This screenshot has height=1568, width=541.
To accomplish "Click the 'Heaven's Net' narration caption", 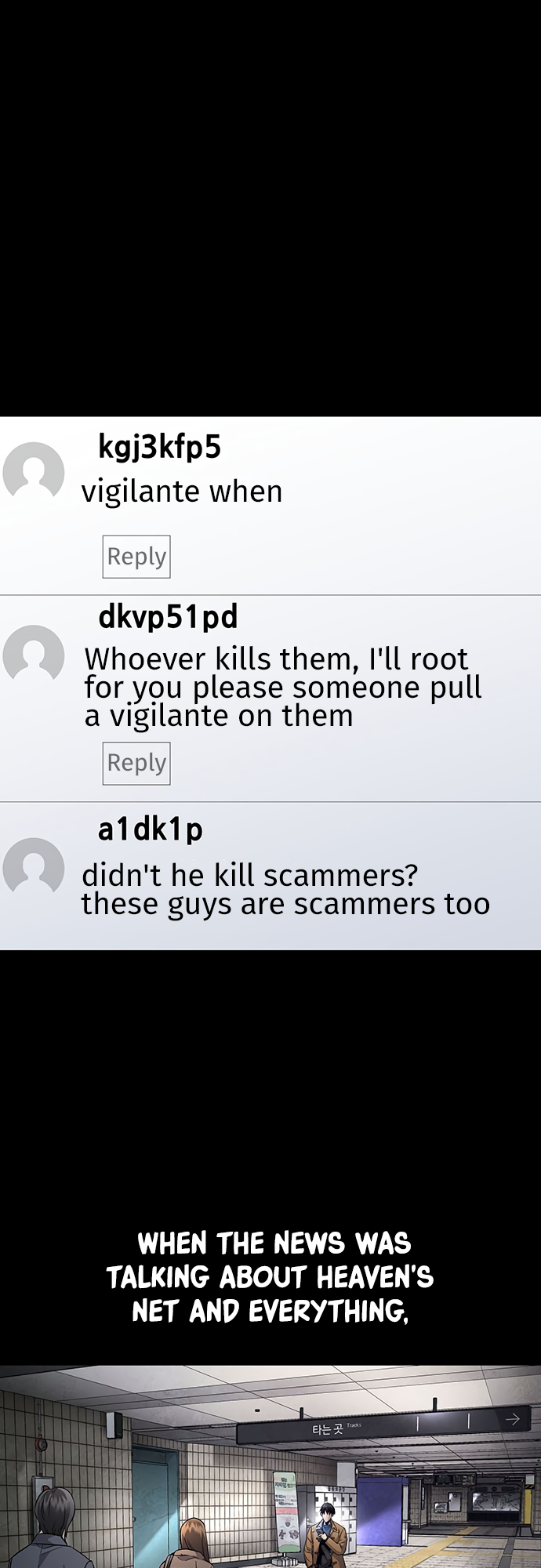I will pyautogui.click(x=270, y=1276).
